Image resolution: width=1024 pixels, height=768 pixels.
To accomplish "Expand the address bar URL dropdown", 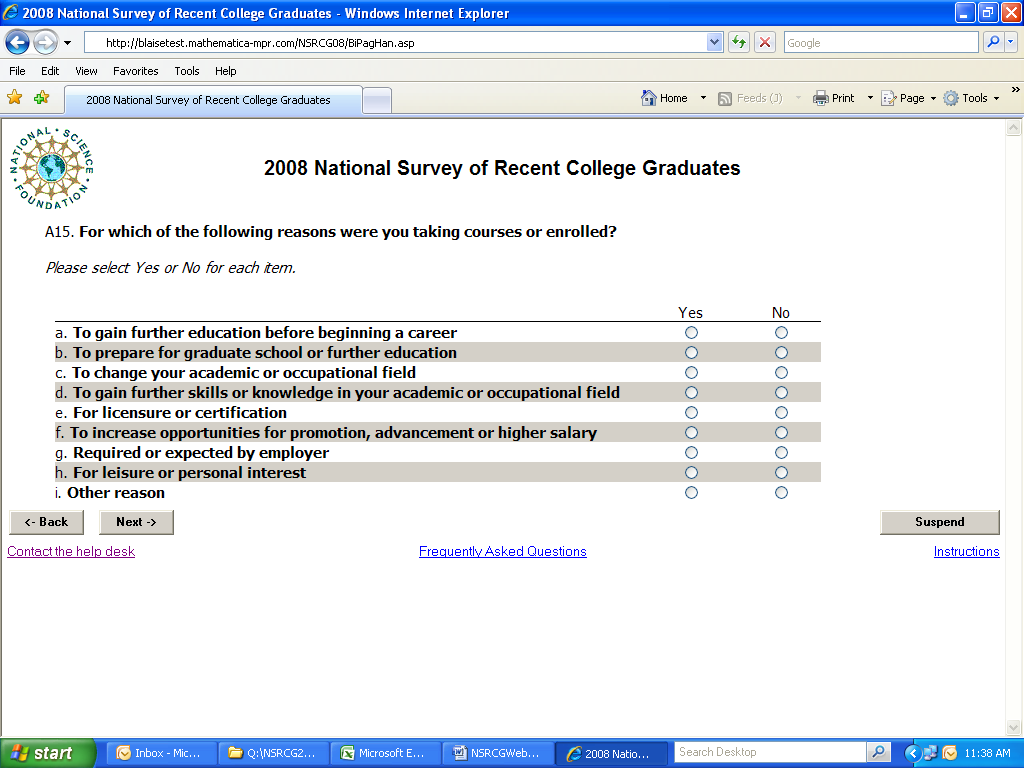I will coord(714,42).
